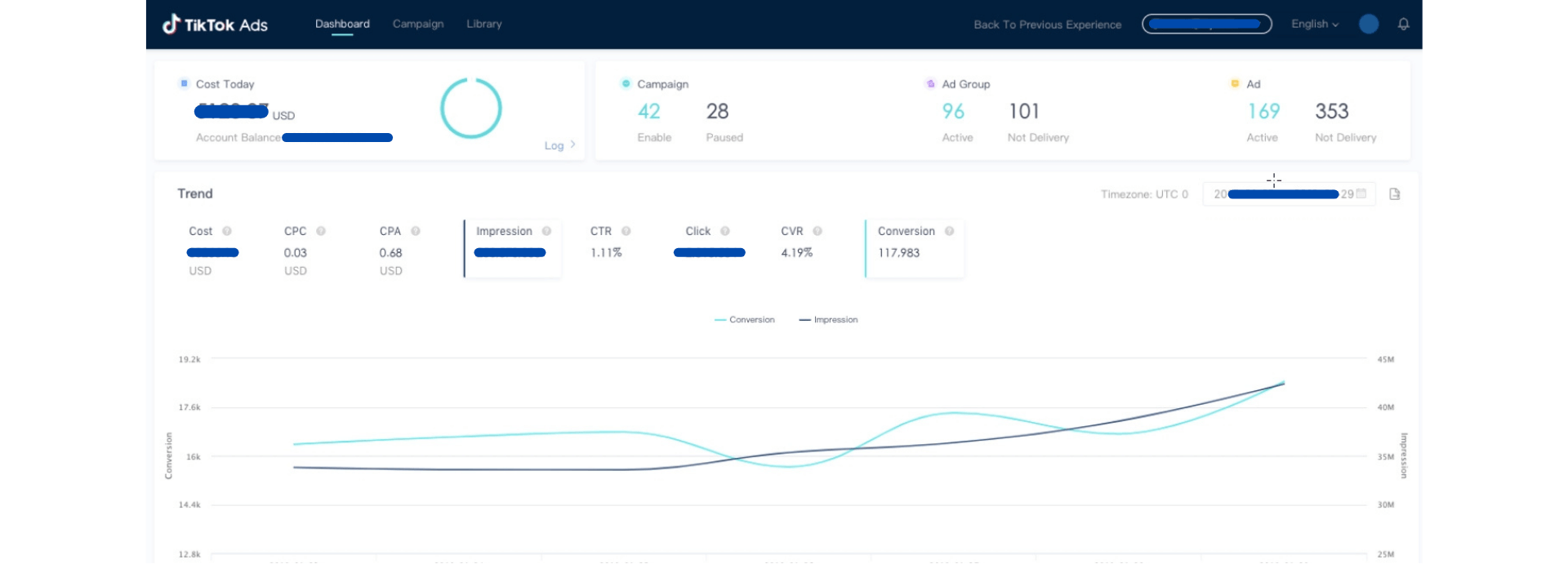Viewport: 1568px width, 573px height.
Task: Open the user profile avatar
Action: click(1369, 24)
